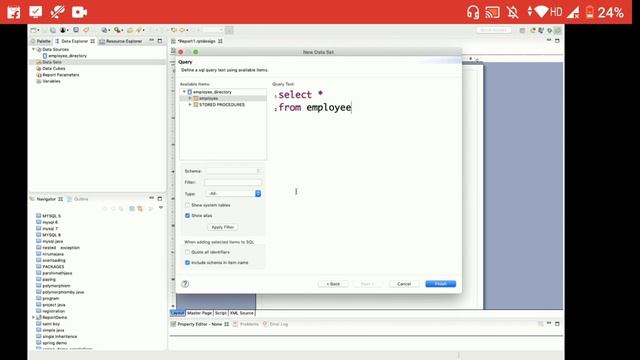Image resolution: width=640 pixels, height=360 pixels.
Task: Enable Quote all identifiers checkbox
Action: click(187, 252)
